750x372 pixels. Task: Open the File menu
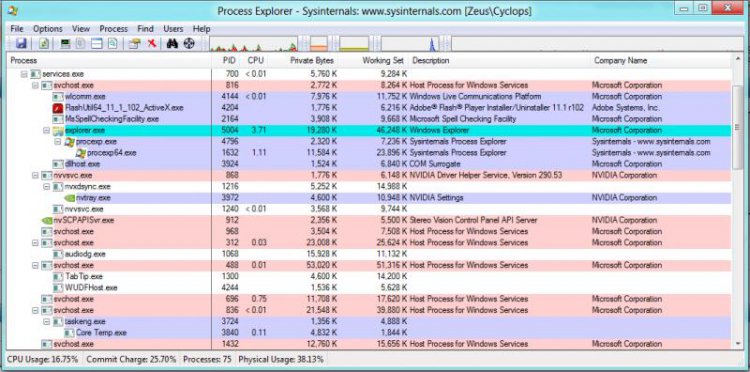17,29
